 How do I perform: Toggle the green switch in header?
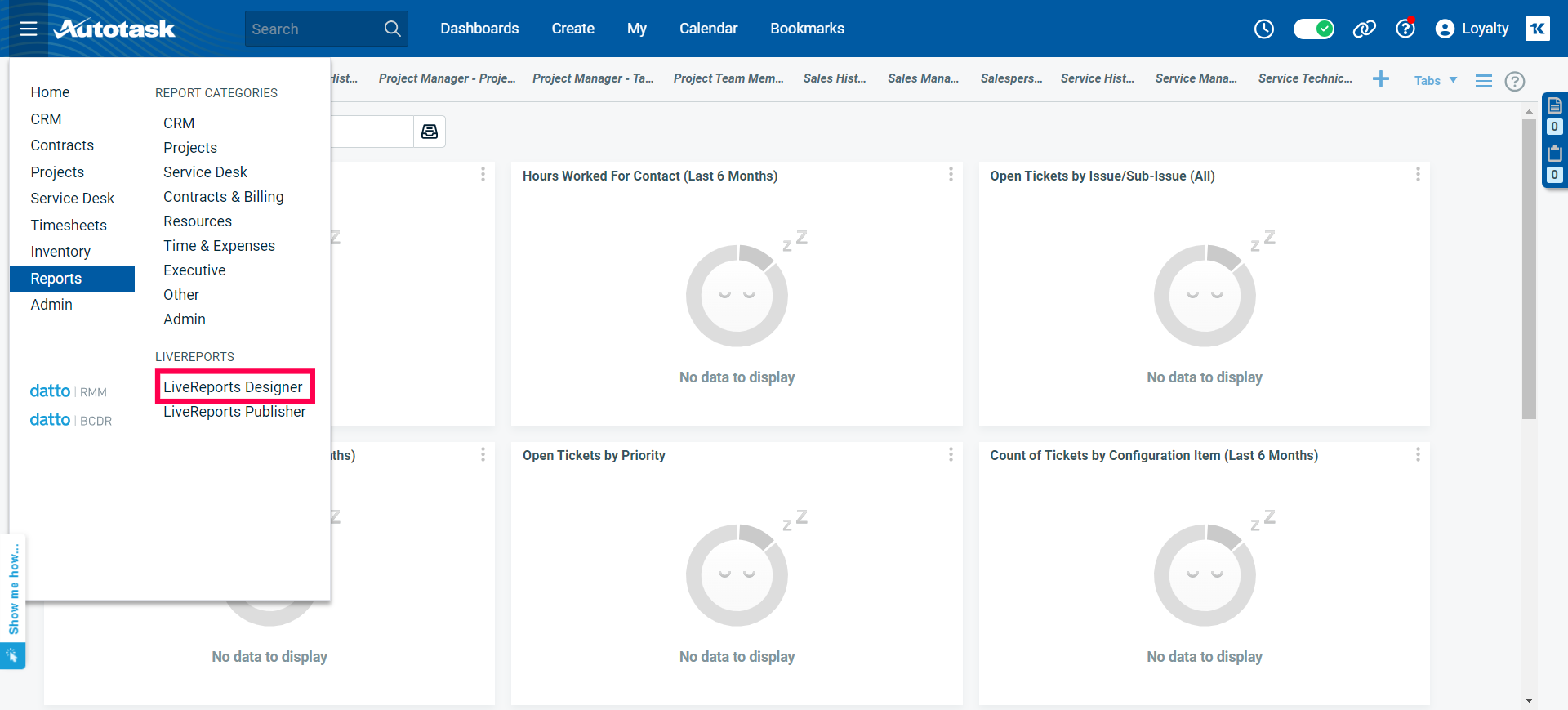[1313, 29]
